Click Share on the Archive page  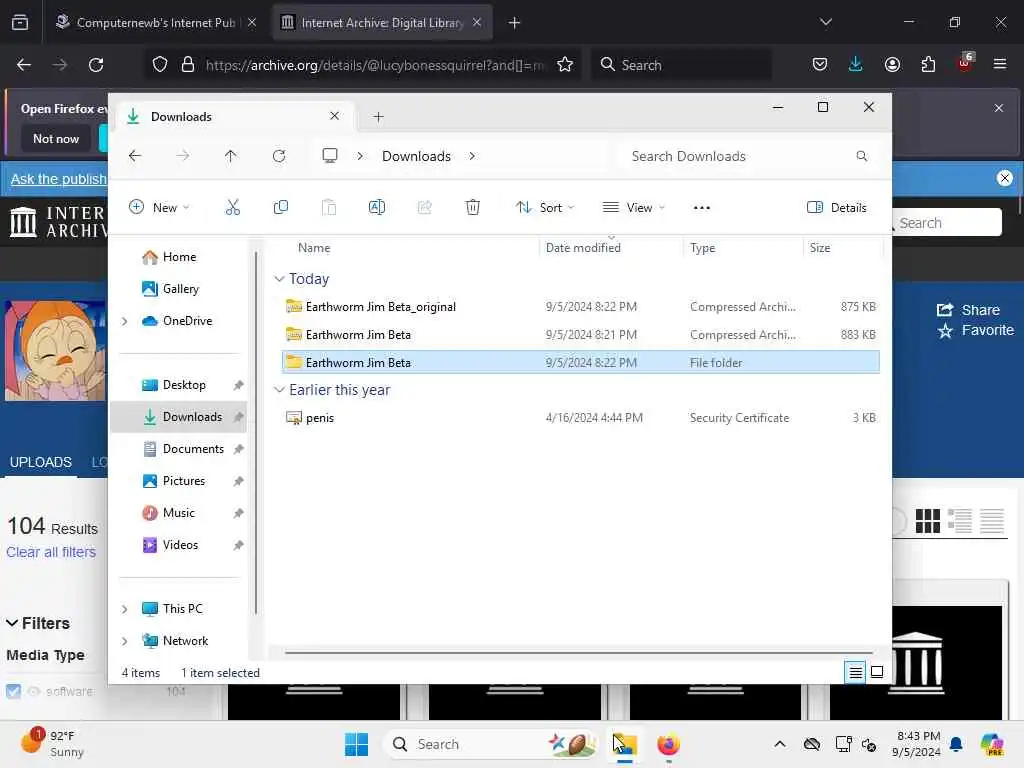(x=968, y=310)
